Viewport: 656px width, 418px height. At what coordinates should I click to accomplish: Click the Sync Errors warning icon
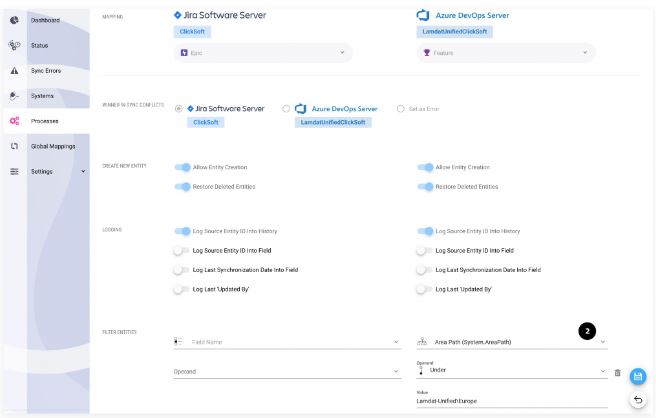point(14,70)
